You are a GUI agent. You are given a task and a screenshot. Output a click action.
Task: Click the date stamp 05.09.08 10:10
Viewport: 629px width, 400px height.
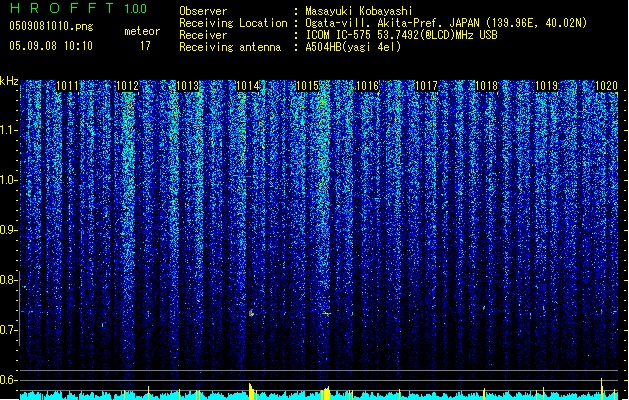coord(51,46)
